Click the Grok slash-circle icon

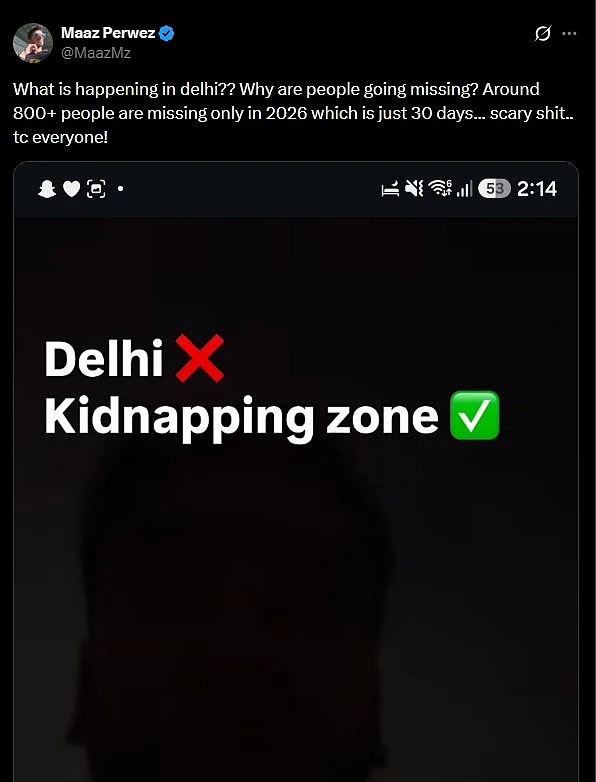coord(543,34)
